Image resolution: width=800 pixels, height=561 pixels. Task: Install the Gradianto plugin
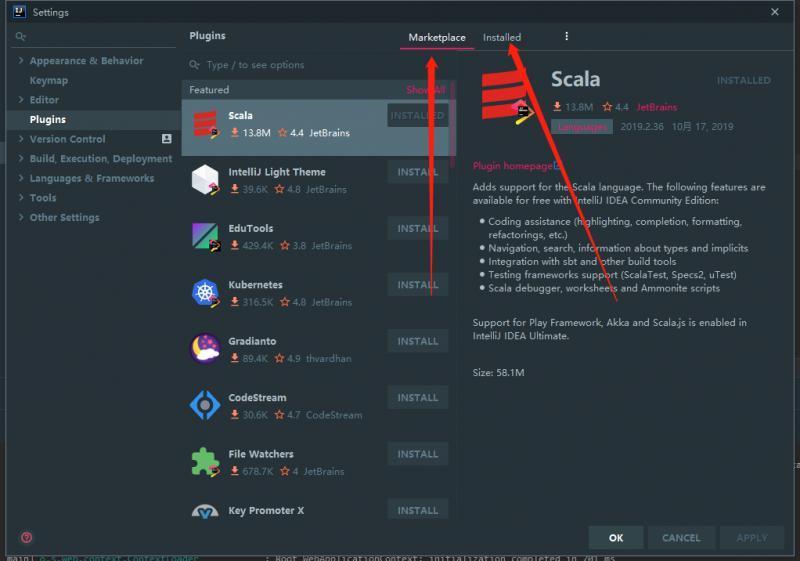point(417,341)
